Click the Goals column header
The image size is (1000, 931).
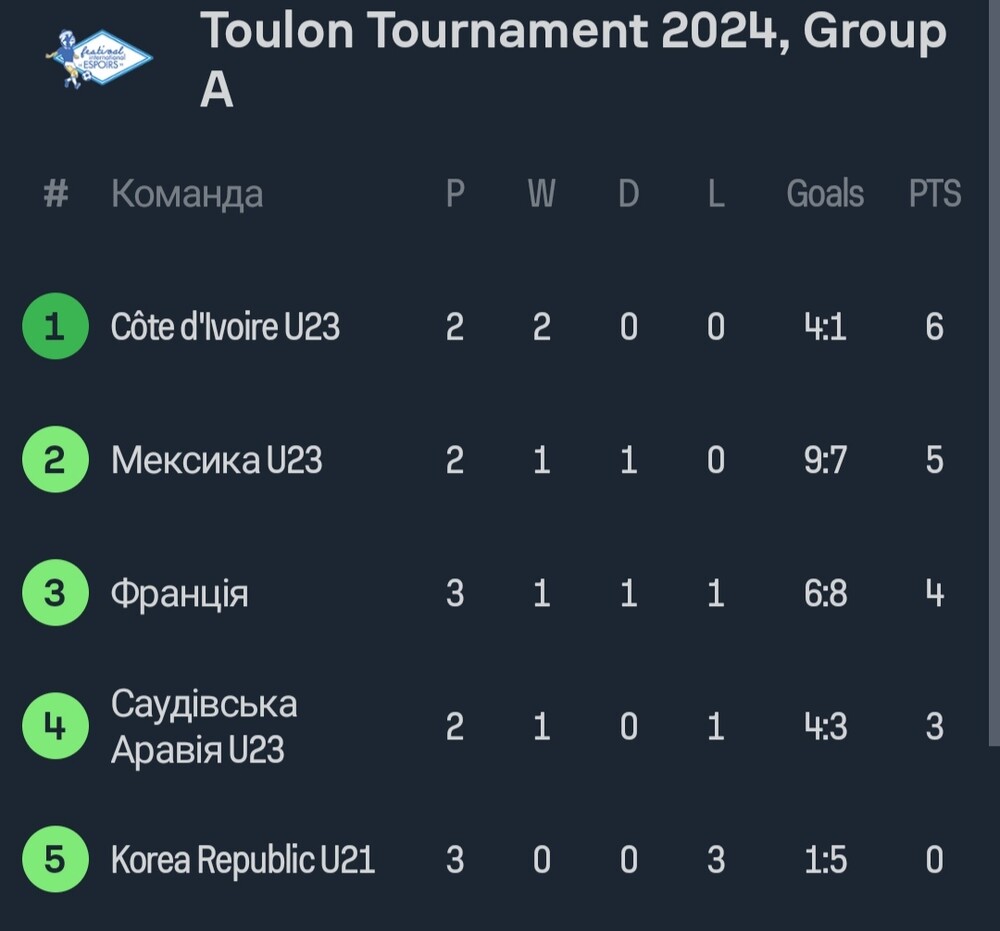pos(825,193)
